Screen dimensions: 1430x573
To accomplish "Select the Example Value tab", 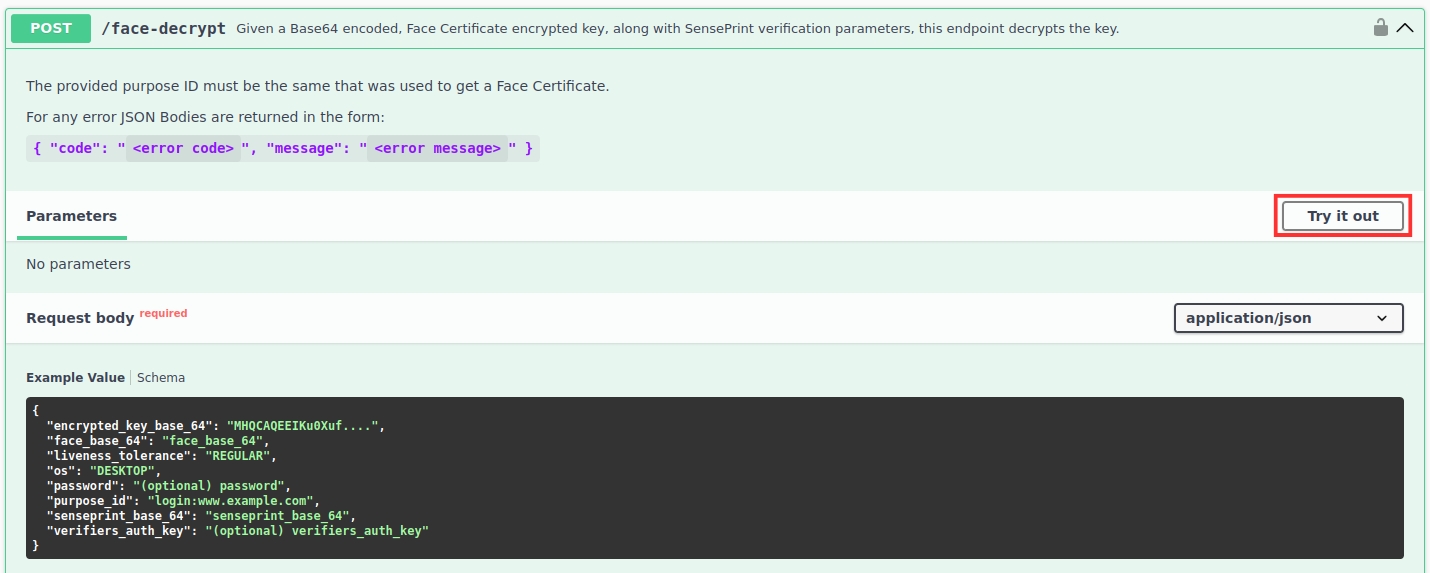I will click(x=75, y=378).
